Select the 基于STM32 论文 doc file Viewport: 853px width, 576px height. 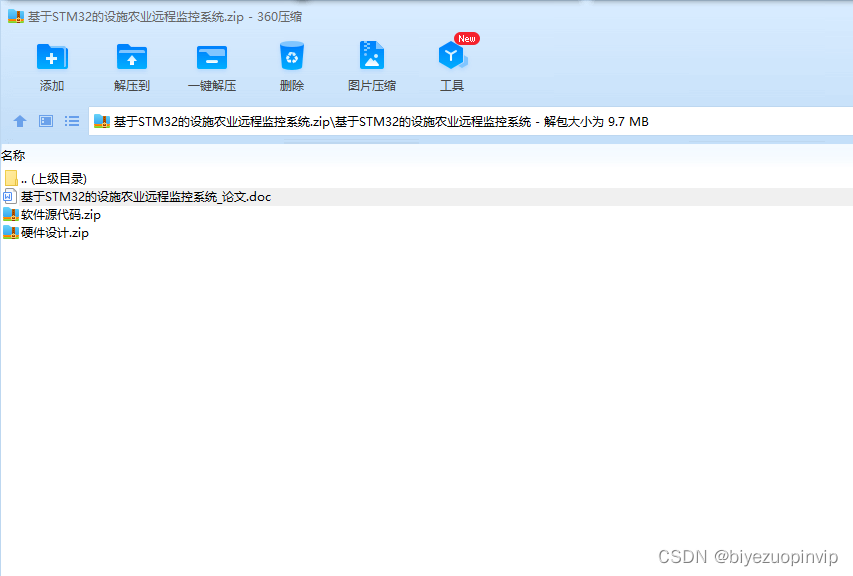click(x=145, y=196)
